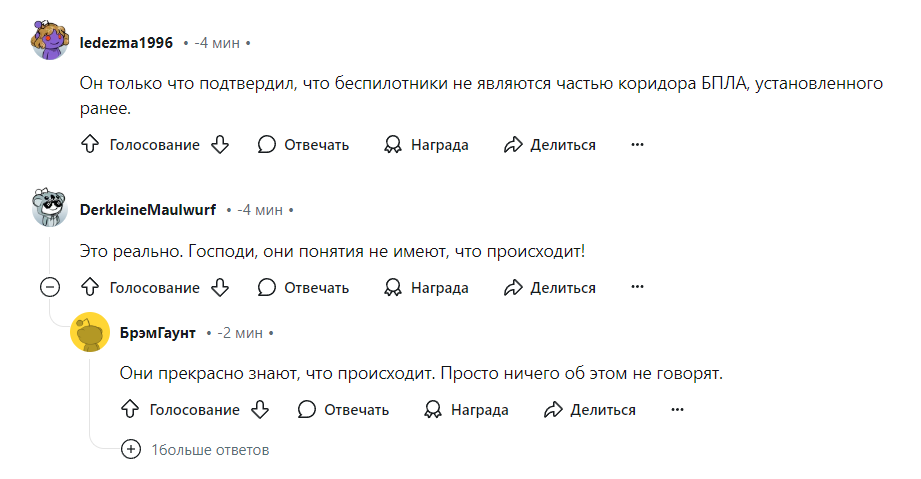The image size is (921, 479).
Task: Upvote ledezma1996's comment
Action: pyautogui.click(x=90, y=144)
